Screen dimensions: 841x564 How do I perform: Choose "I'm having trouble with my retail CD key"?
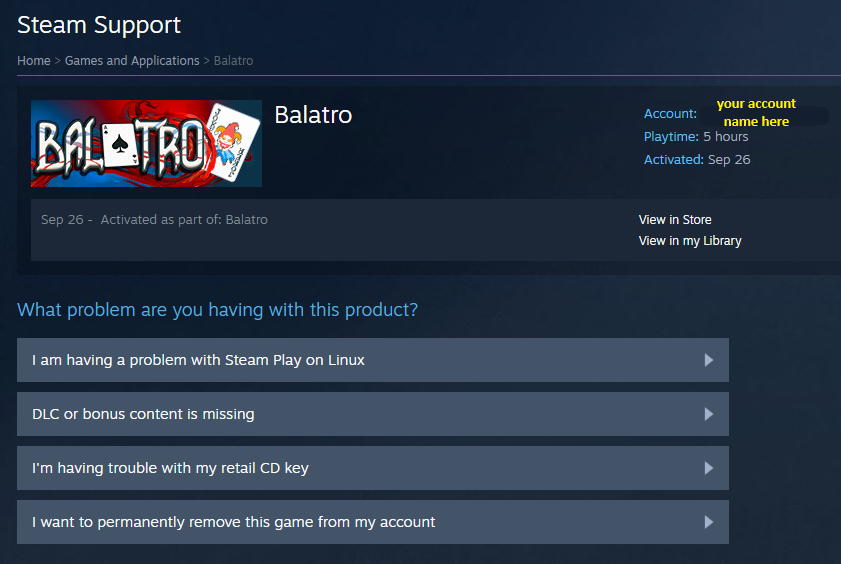click(170, 468)
